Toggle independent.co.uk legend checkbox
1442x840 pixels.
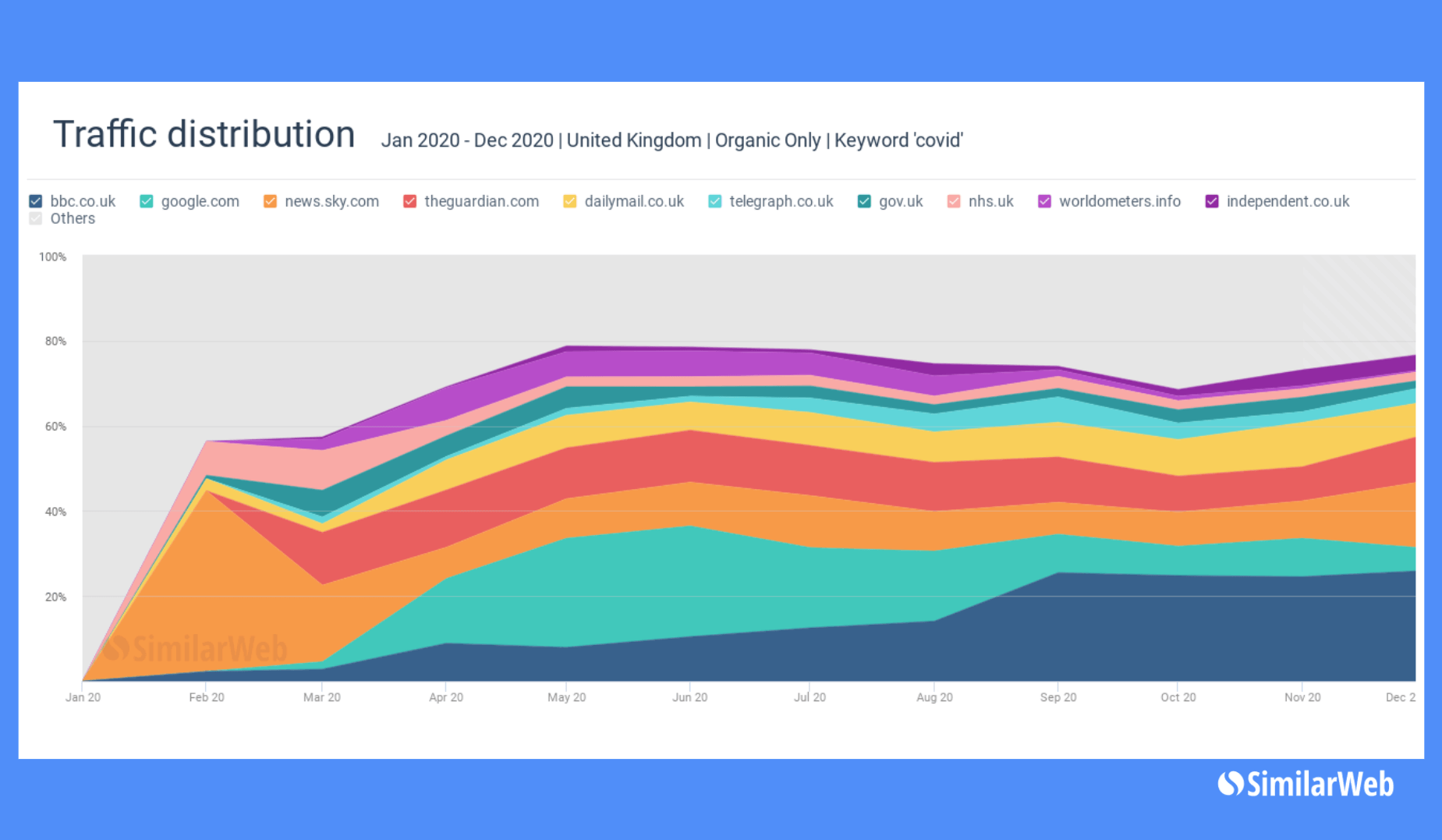(x=1212, y=201)
